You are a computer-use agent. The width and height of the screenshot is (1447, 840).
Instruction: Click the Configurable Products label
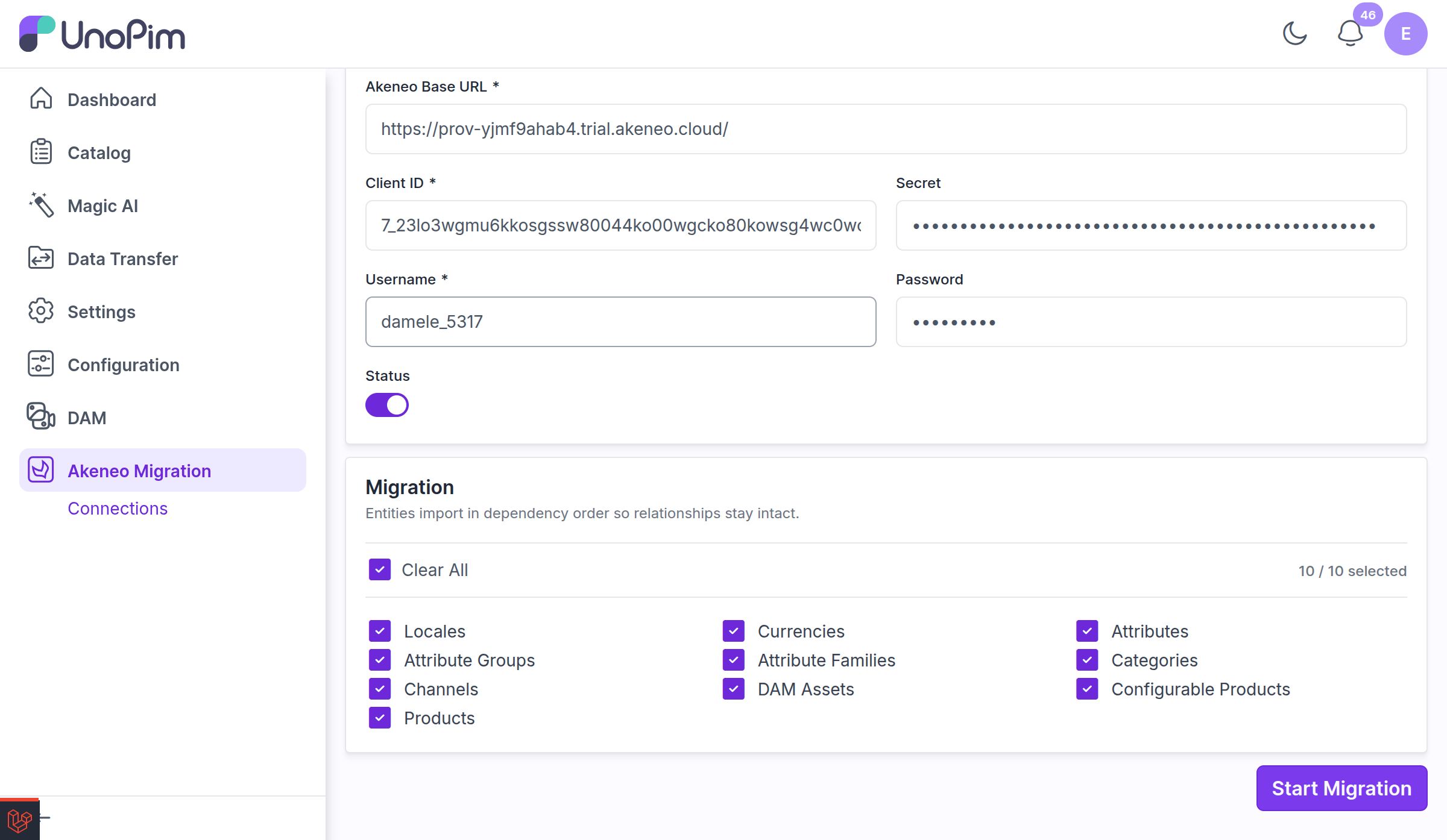coord(1200,689)
